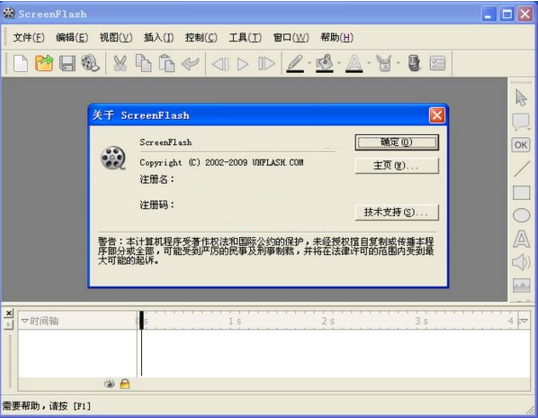Open a file with the folder icon

44,63
